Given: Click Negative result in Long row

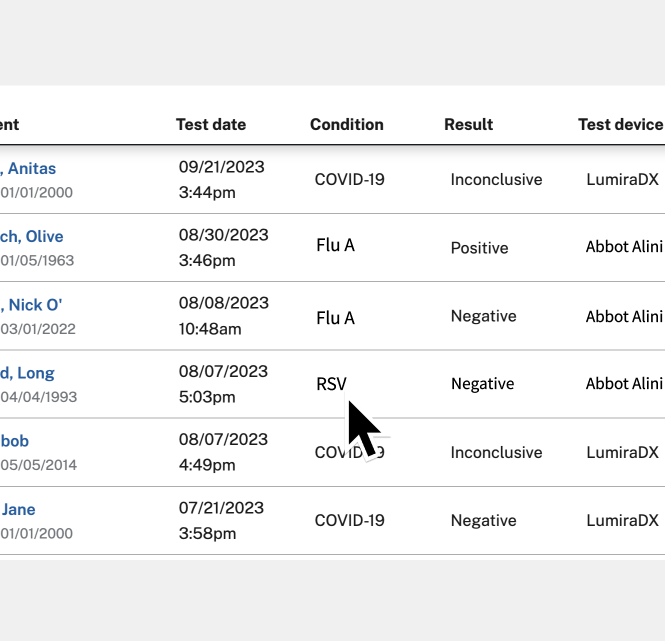Looking at the screenshot, I should point(483,383).
